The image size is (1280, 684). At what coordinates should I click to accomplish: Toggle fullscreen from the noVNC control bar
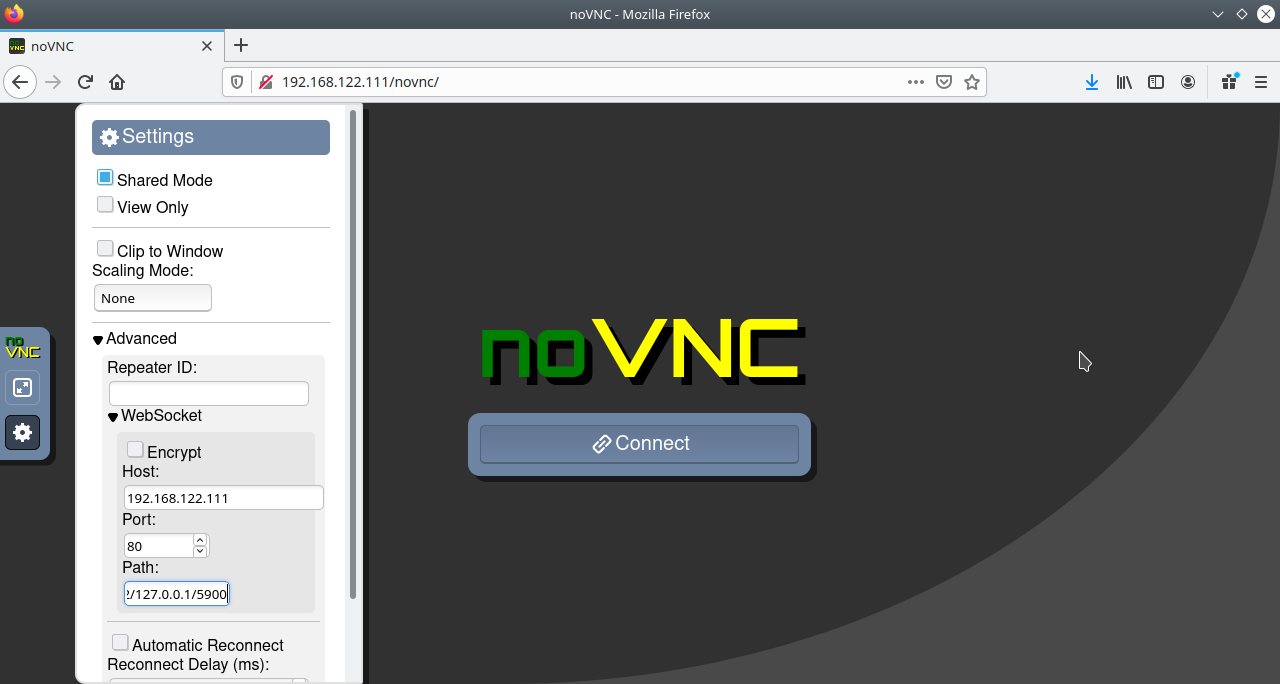click(22, 388)
